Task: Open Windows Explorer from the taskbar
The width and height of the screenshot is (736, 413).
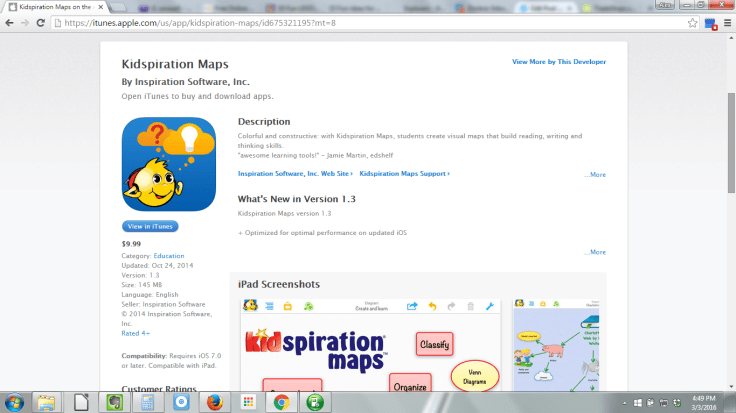Action: coord(46,403)
